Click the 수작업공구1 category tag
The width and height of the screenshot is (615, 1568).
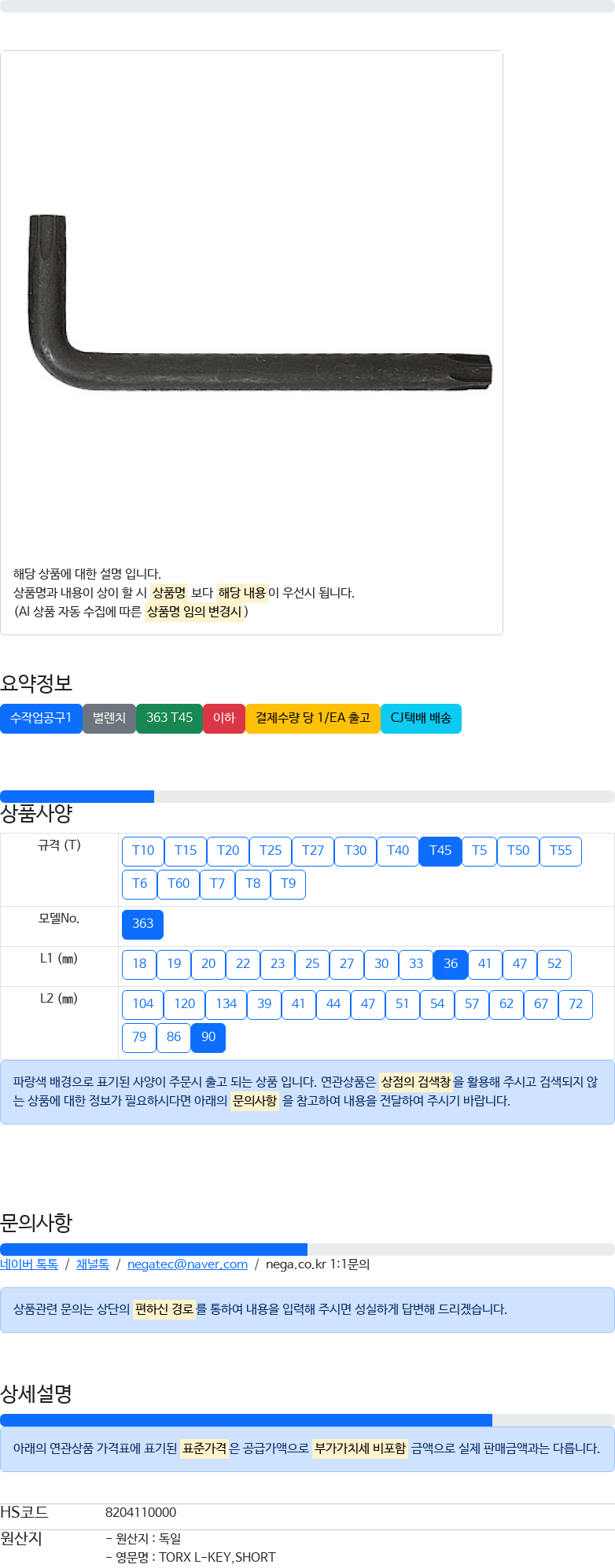pos(41,719)
